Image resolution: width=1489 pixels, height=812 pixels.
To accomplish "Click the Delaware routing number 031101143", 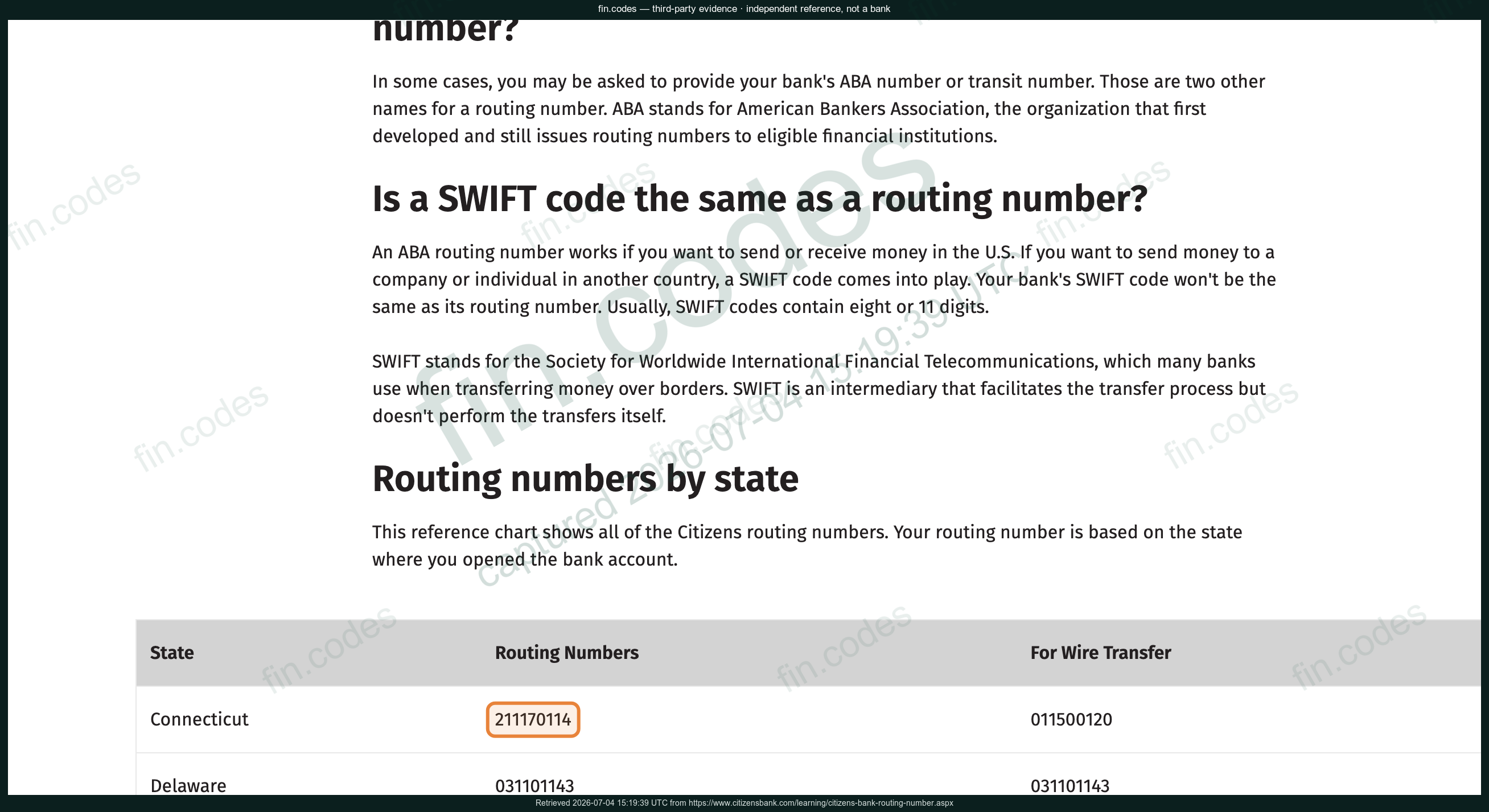I will (534, 786).
